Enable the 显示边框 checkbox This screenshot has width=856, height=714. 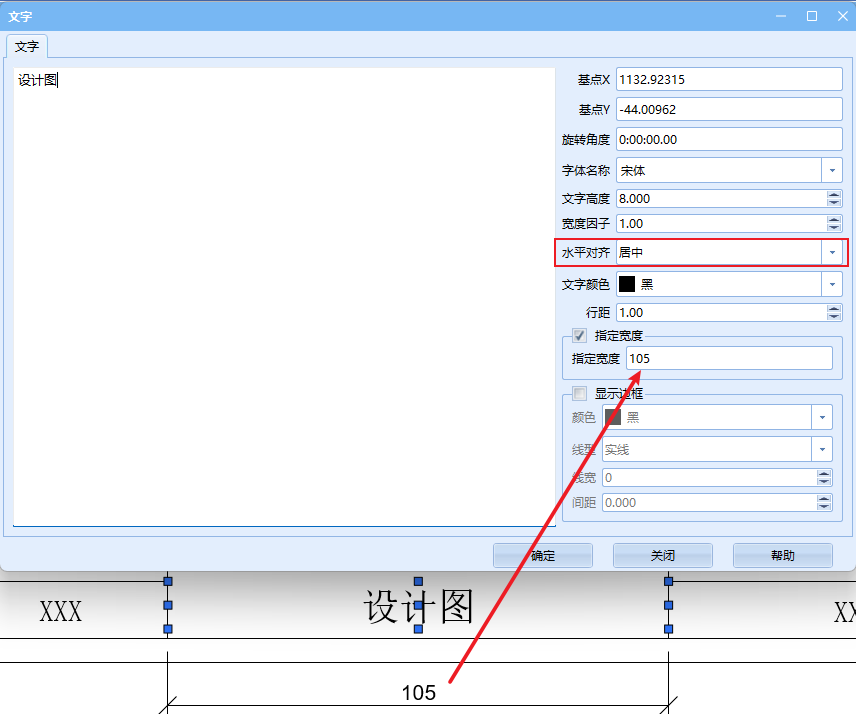579,394
